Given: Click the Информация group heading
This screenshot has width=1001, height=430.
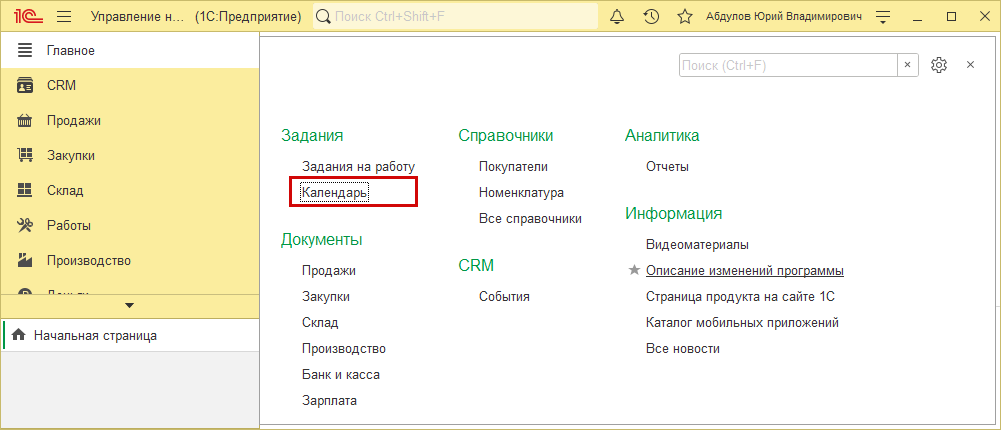Looking at the screenshot, I should click(674, 213).
